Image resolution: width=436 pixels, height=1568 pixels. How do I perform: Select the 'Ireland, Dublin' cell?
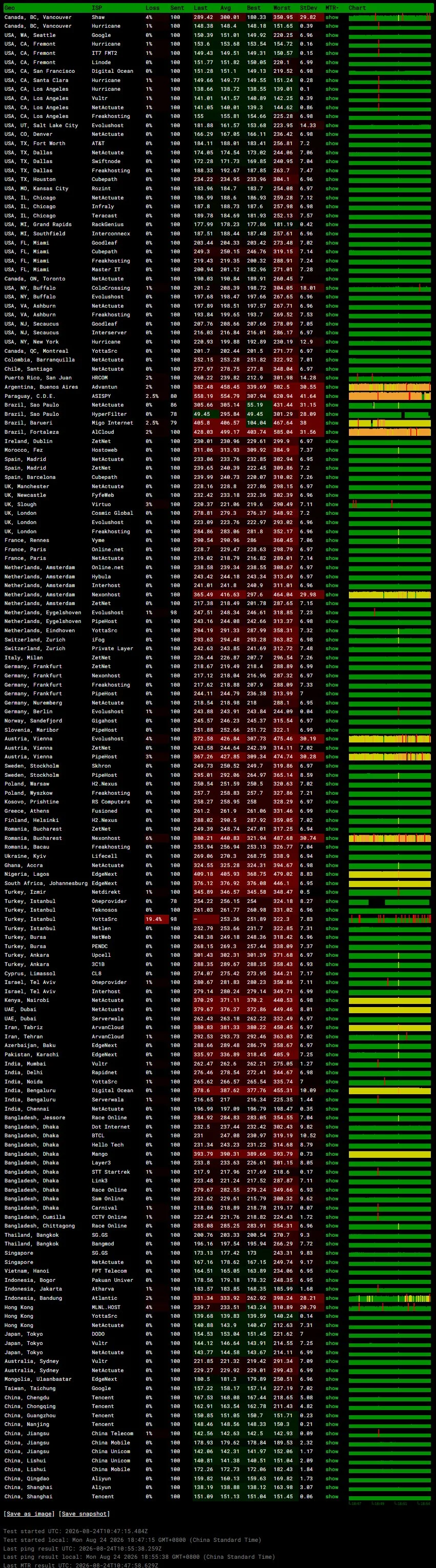[x=28, y=441]
